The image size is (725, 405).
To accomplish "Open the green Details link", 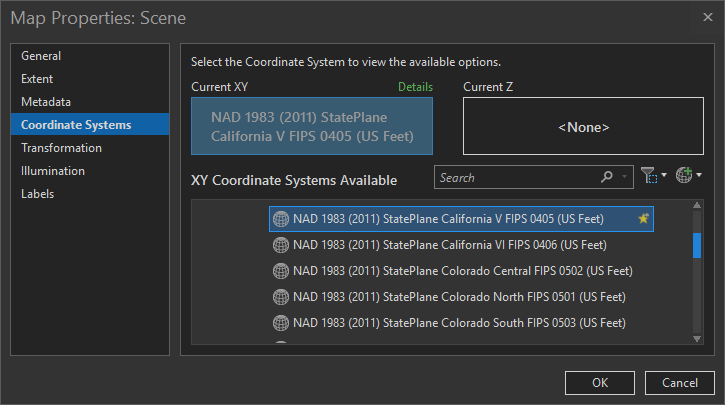I will (x=415, y=87).
